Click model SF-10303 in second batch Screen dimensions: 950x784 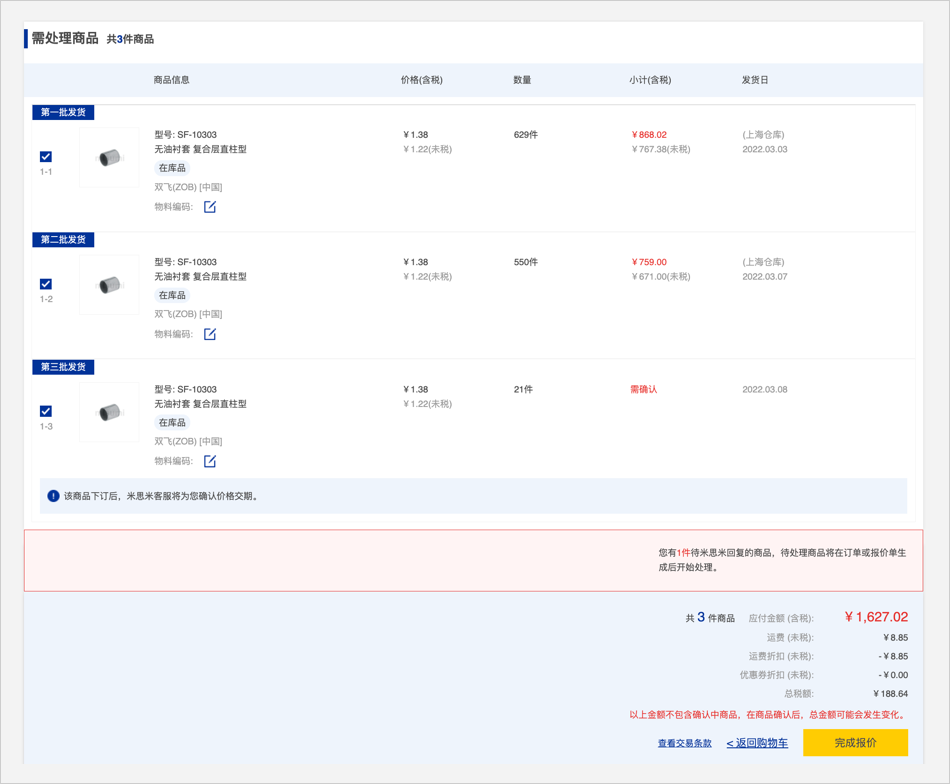tap(185, 262)
